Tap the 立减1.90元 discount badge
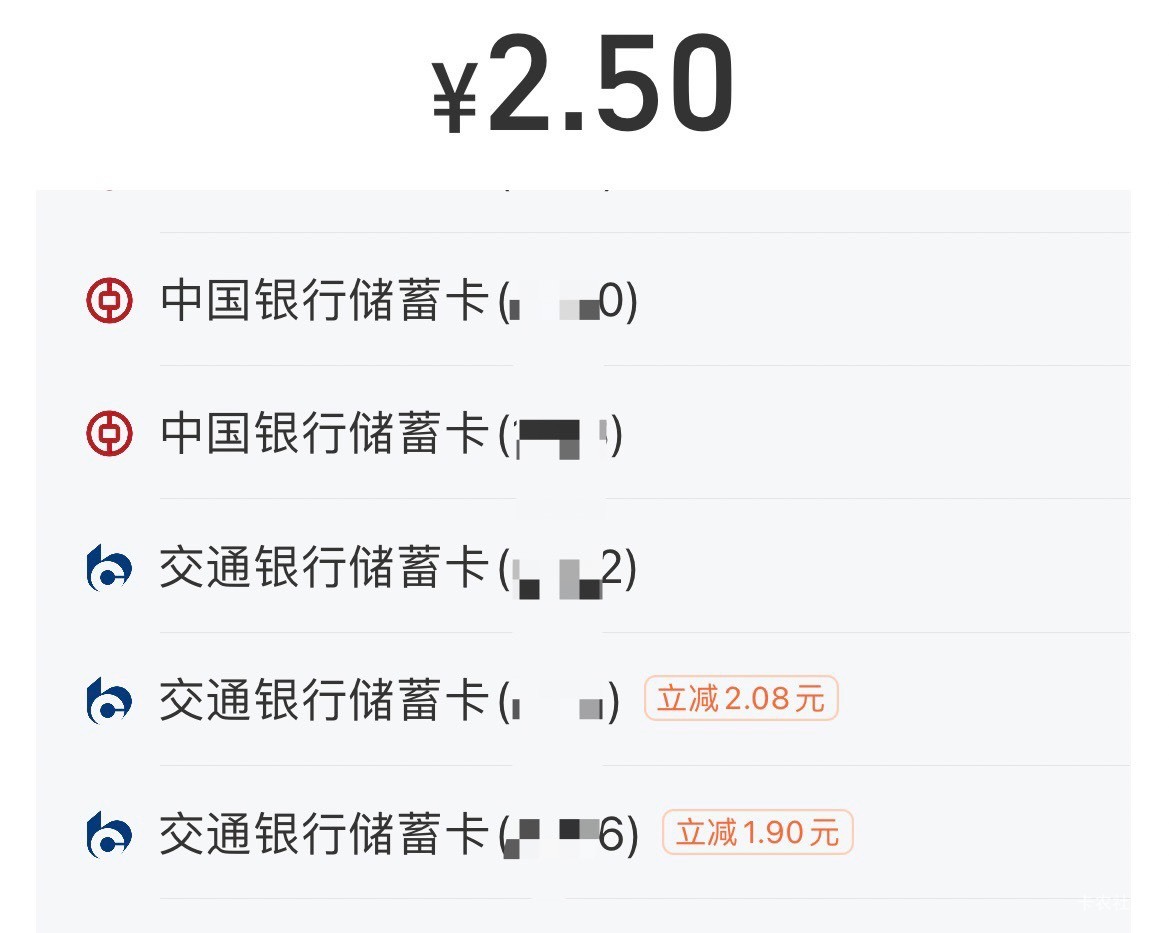Viewport: 1169px width, 933px height. click(x=757, y=832)
